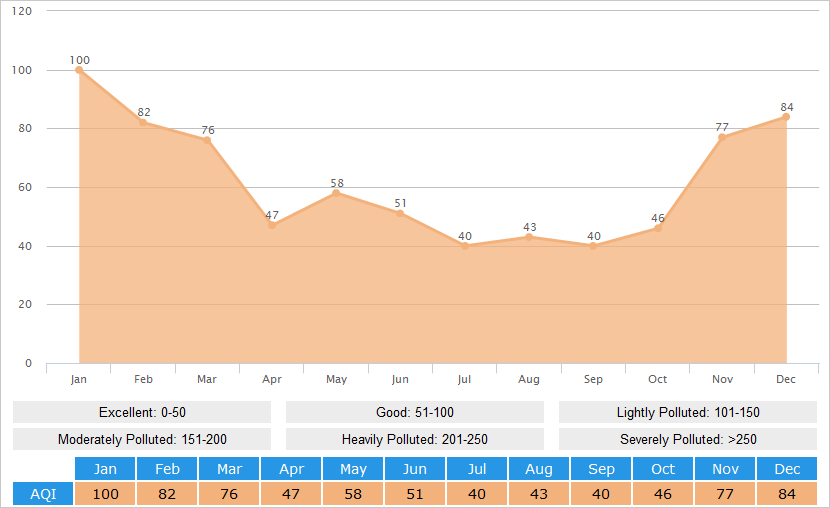830x508 pixels.
Task: Click the January data point labeled 100
Action: 79,70
